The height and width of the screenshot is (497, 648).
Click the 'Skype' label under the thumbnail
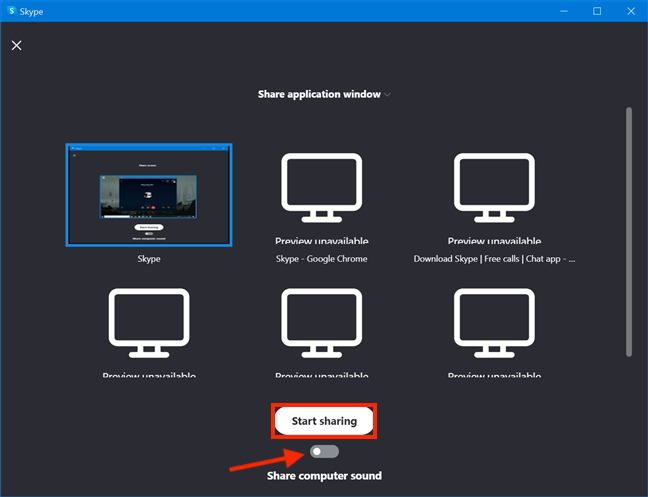coord(149,259)
